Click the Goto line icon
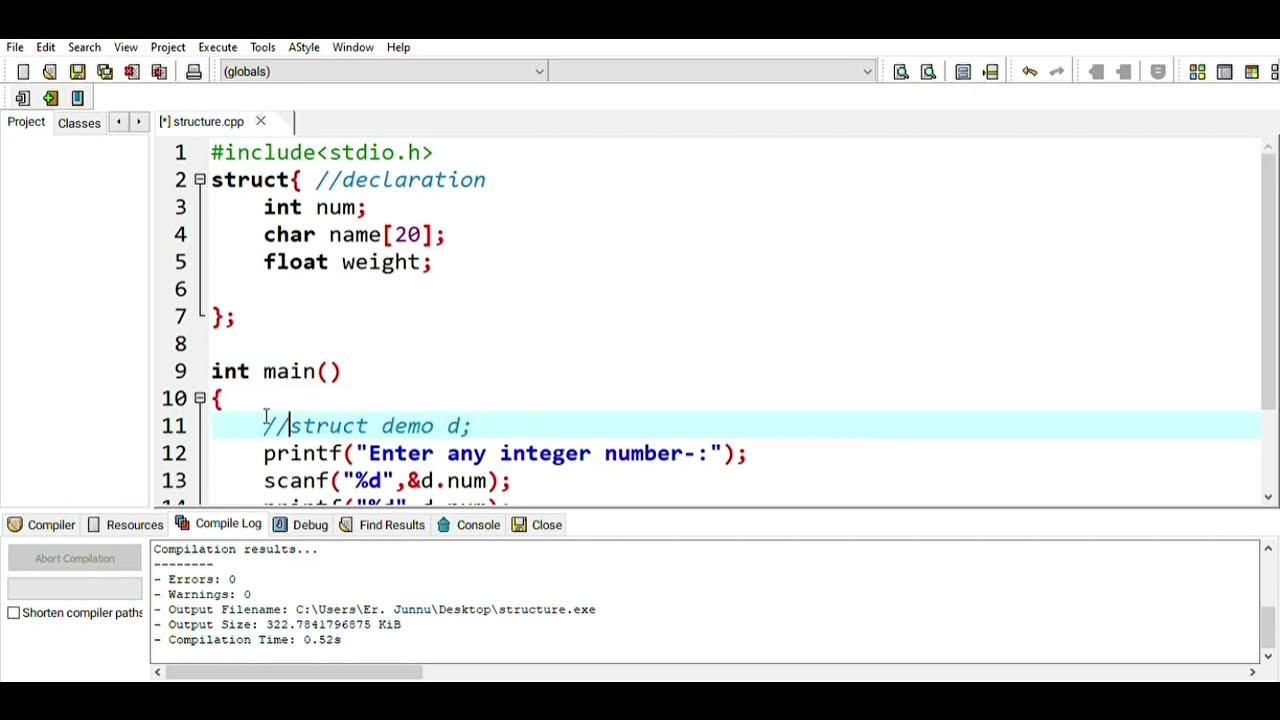Screen dimensions: 1280x720 click(990, 72)
